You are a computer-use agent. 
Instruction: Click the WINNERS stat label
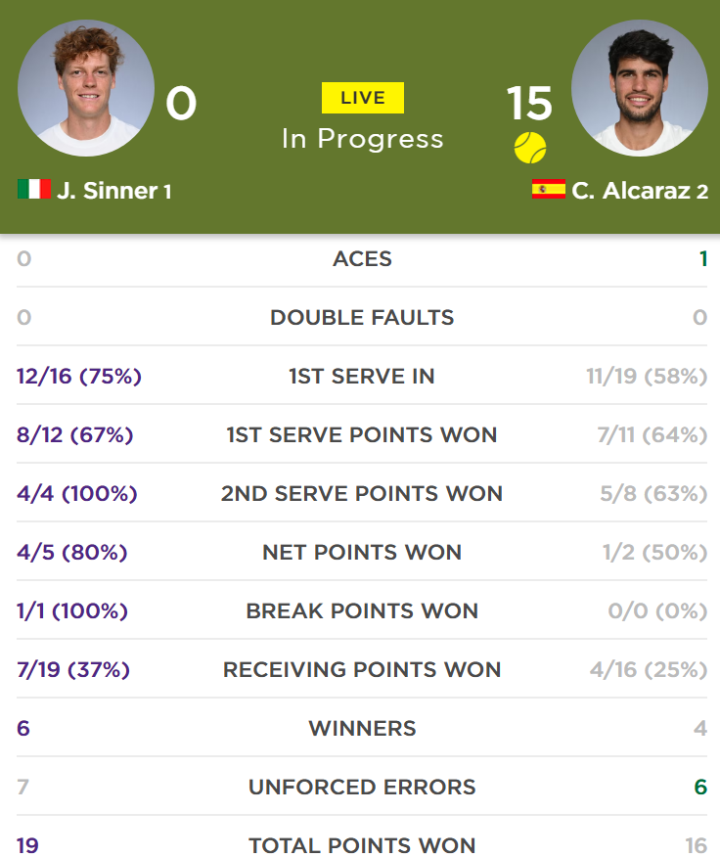(362, 729)
